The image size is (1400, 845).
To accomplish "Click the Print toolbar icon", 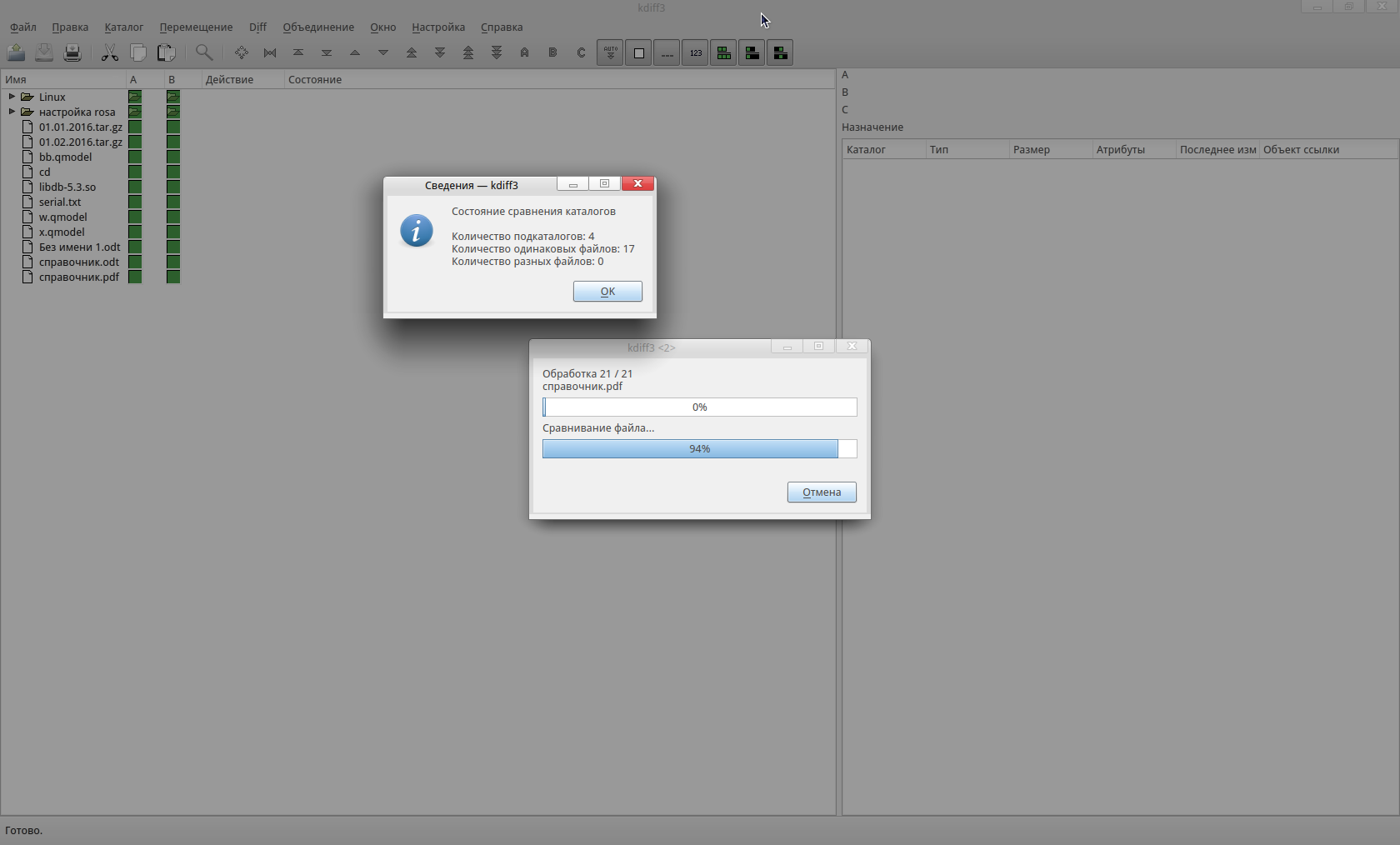I will coord(72,52).
